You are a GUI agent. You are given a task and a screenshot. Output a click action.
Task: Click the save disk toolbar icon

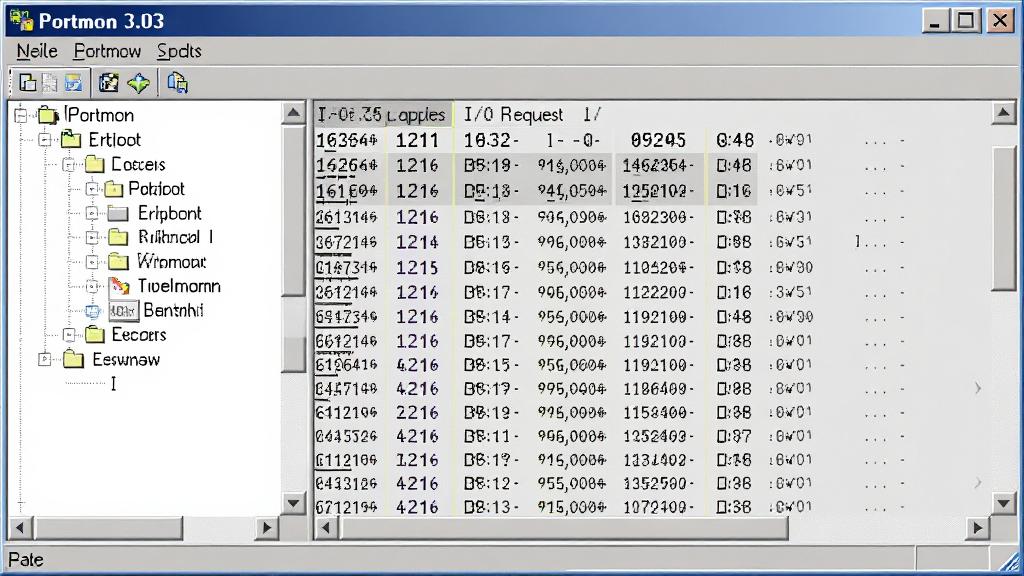[x=73, y=83]
